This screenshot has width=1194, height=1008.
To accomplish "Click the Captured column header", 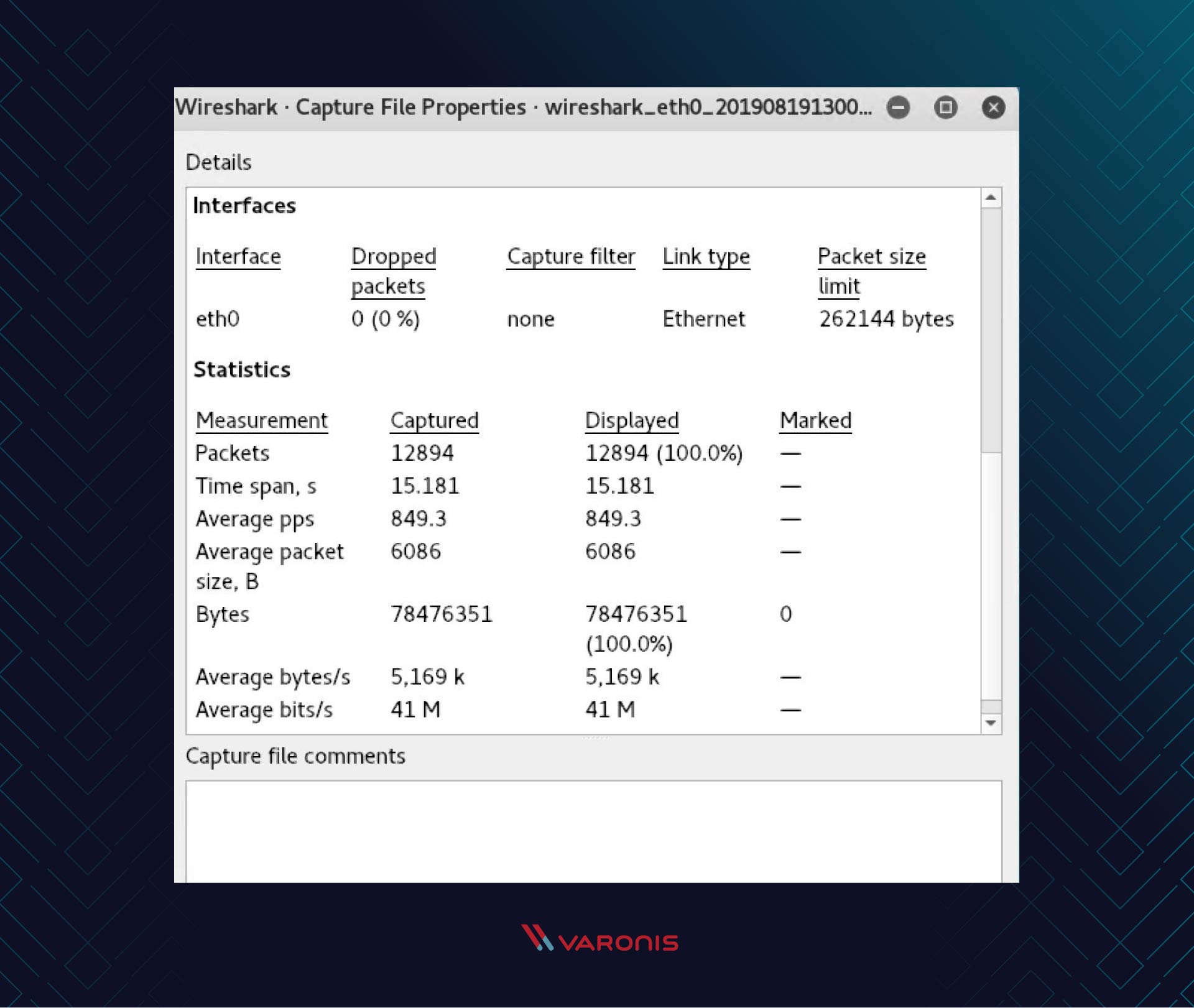I will pos(435,421).
